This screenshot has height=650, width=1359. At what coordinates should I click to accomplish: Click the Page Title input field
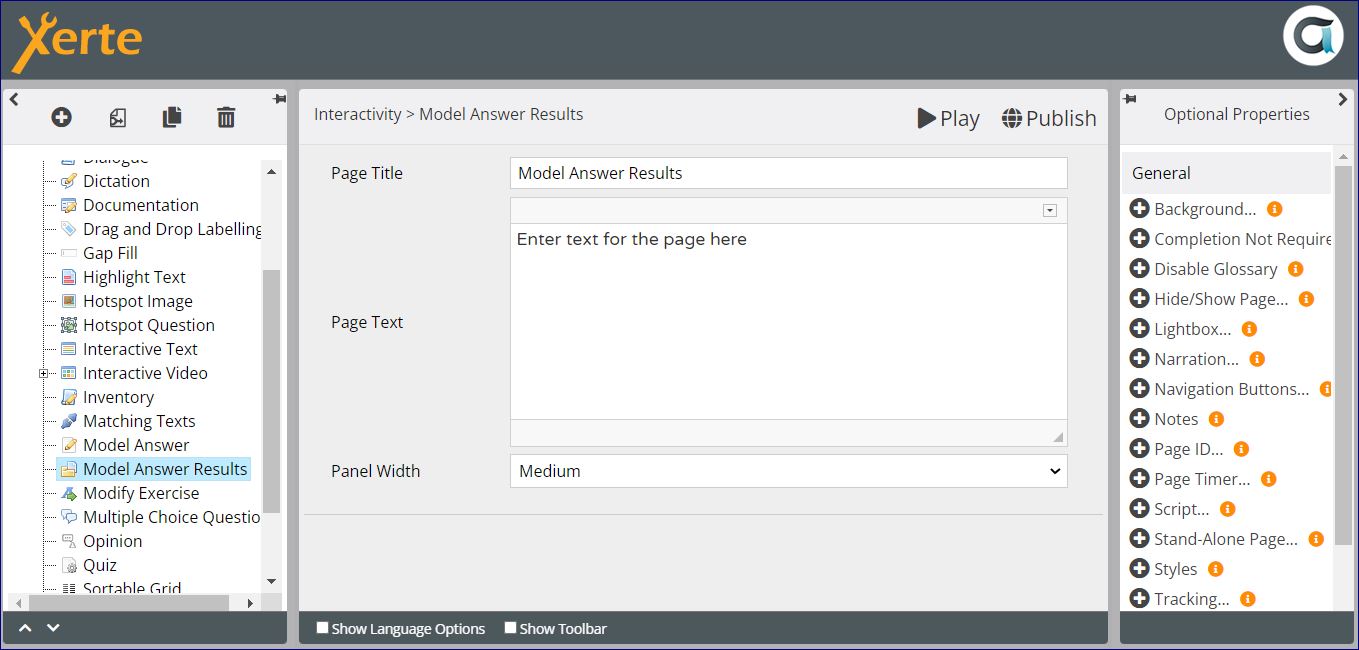tap(788, 173)
